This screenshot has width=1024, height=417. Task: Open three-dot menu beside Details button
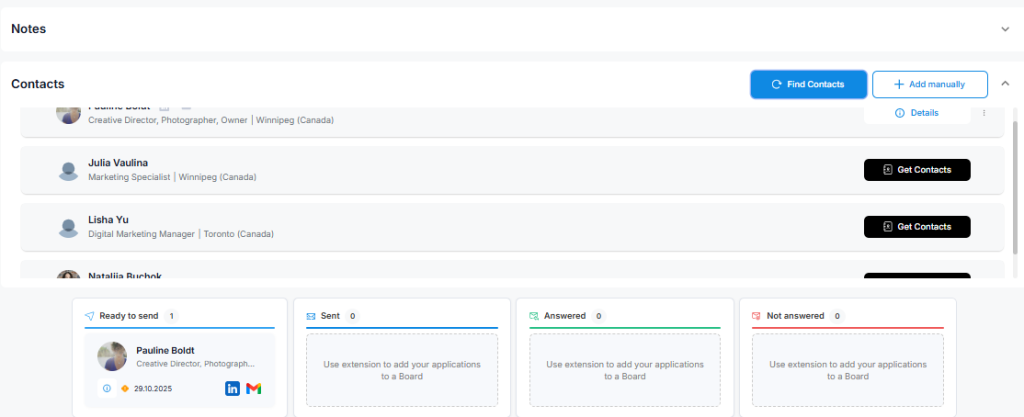tap(984, 113)
